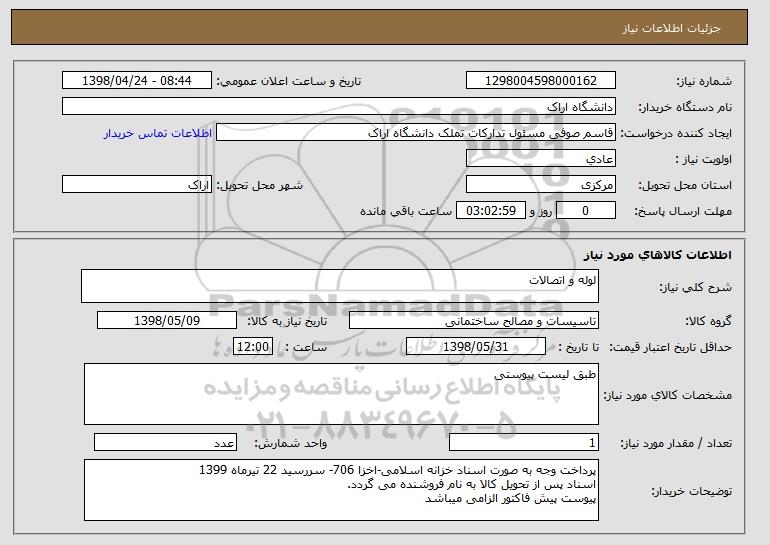Click the label ایجاد کننده درخواست
The image size is (770, 545).
676,134
